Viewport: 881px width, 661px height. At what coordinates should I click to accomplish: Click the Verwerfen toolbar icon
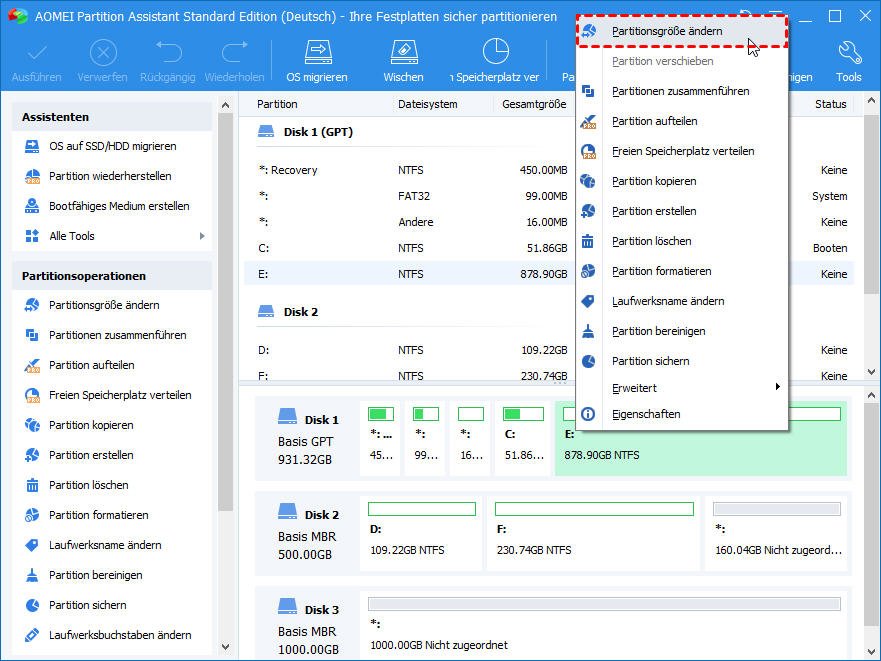(103, 53)
